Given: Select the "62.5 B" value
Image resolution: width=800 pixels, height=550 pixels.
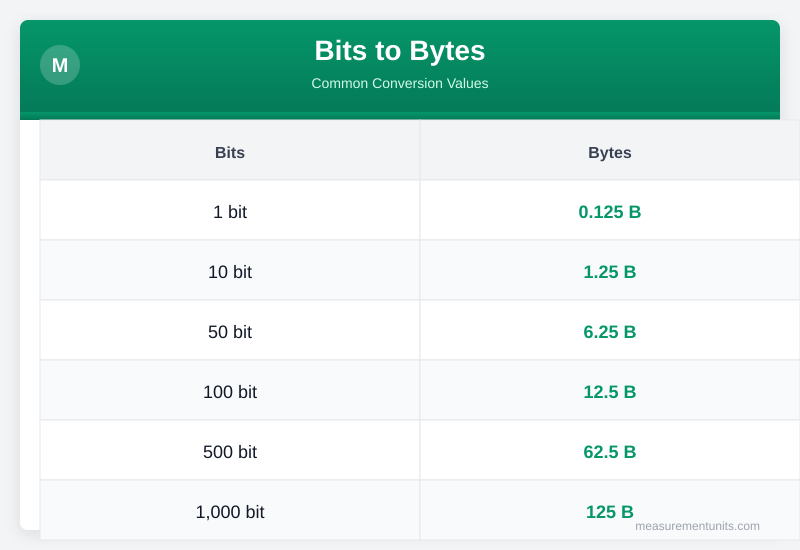Looking at the screenshot, I should [x=610, y=452].
